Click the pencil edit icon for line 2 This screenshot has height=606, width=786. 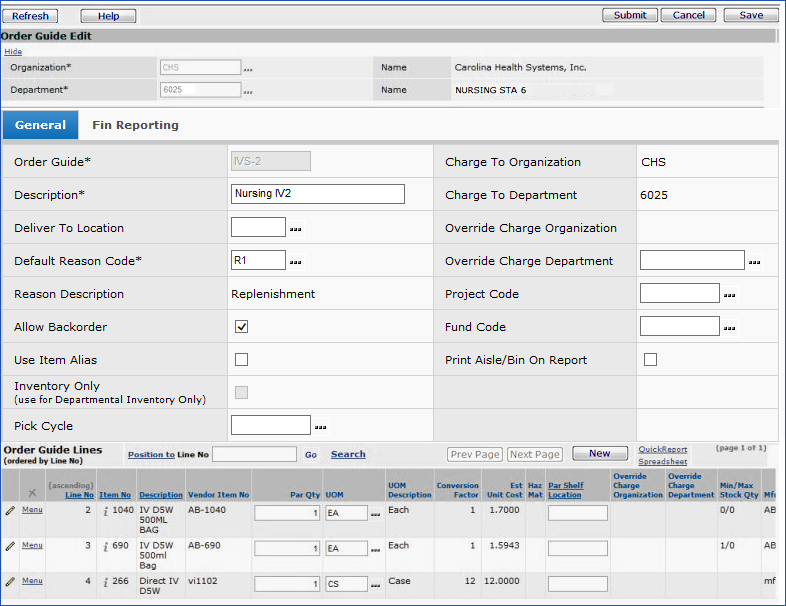[x=10, y=510]
